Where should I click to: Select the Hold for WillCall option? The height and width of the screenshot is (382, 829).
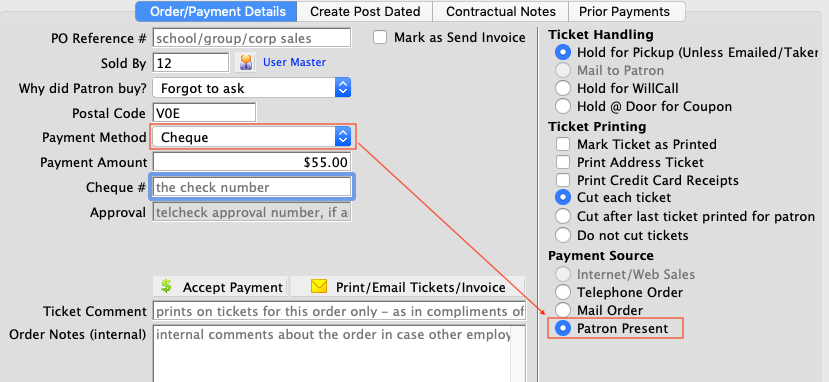[x=563, y=88]
